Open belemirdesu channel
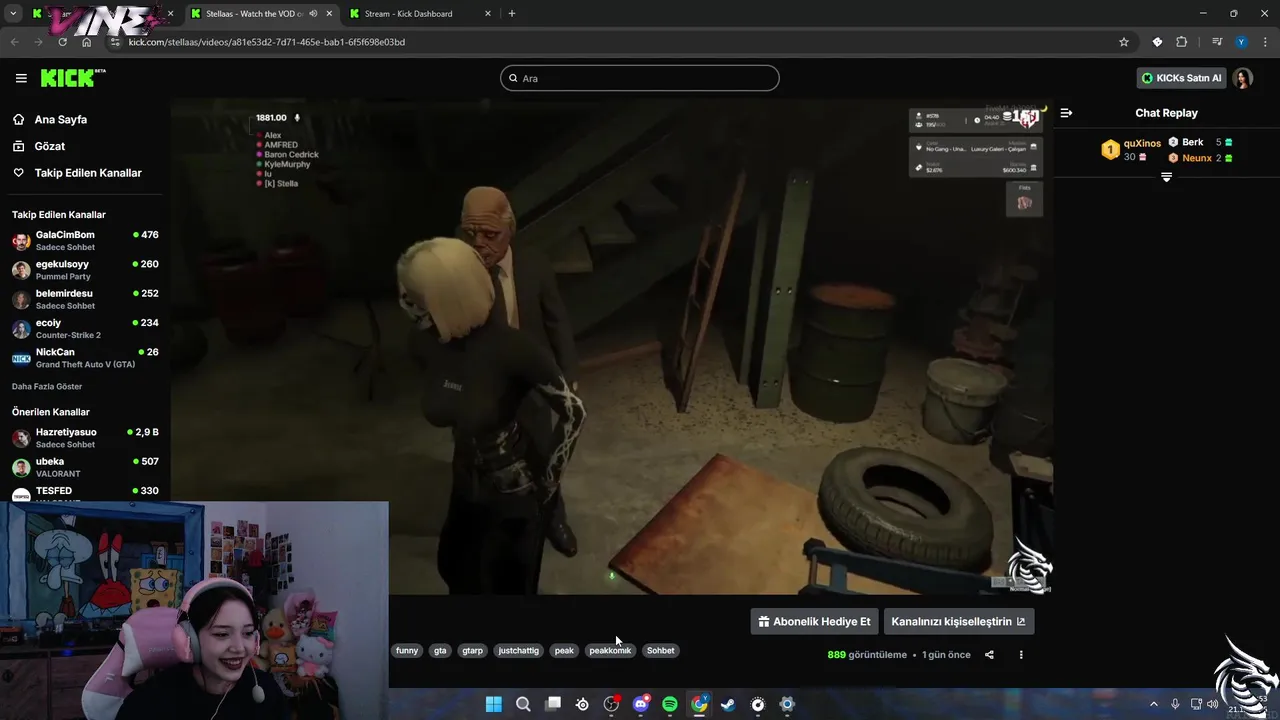Viewport: 1280px width, 720px height. (x=85, y=299)
